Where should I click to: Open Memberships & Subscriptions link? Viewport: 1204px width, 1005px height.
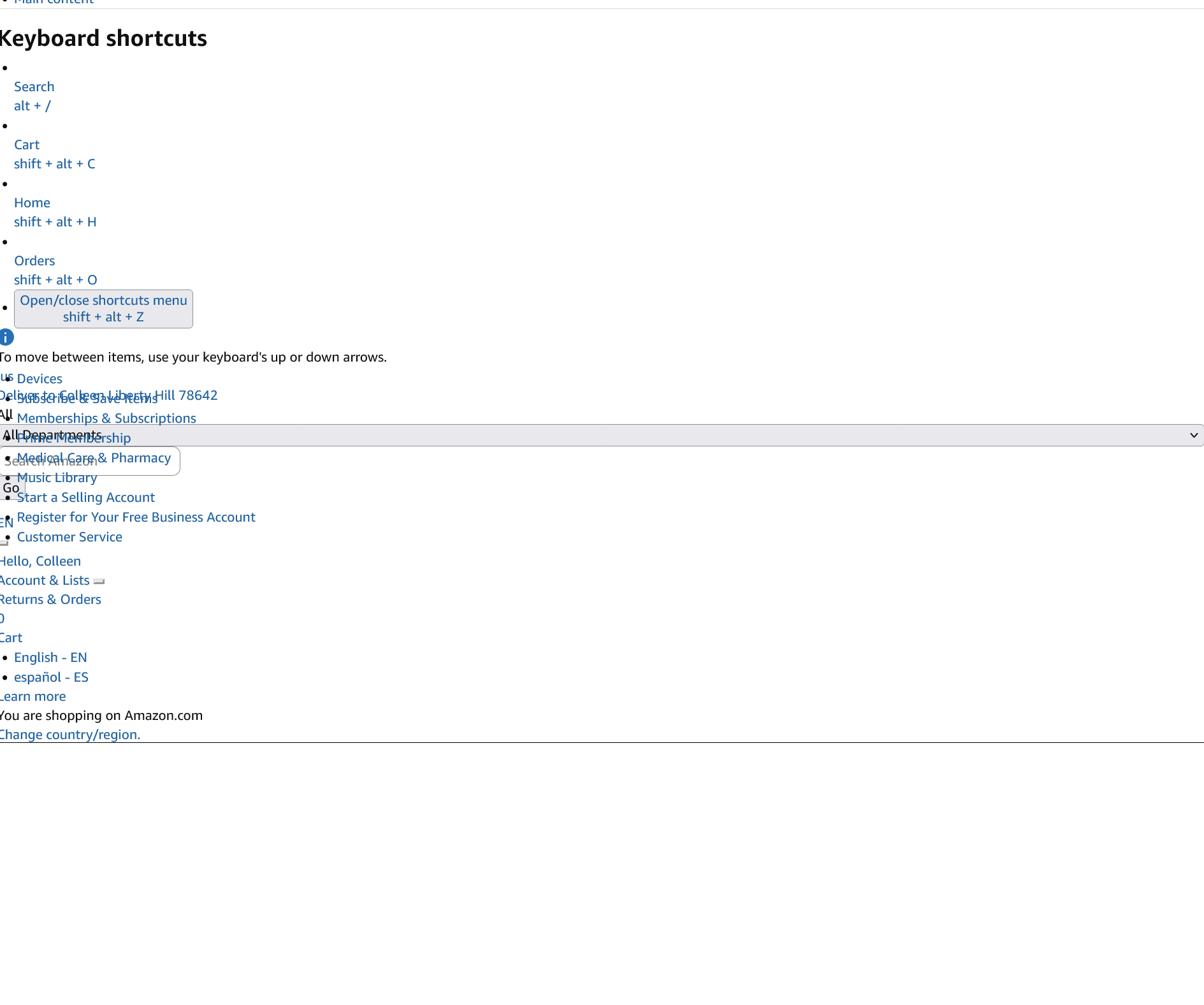[106, 418]
